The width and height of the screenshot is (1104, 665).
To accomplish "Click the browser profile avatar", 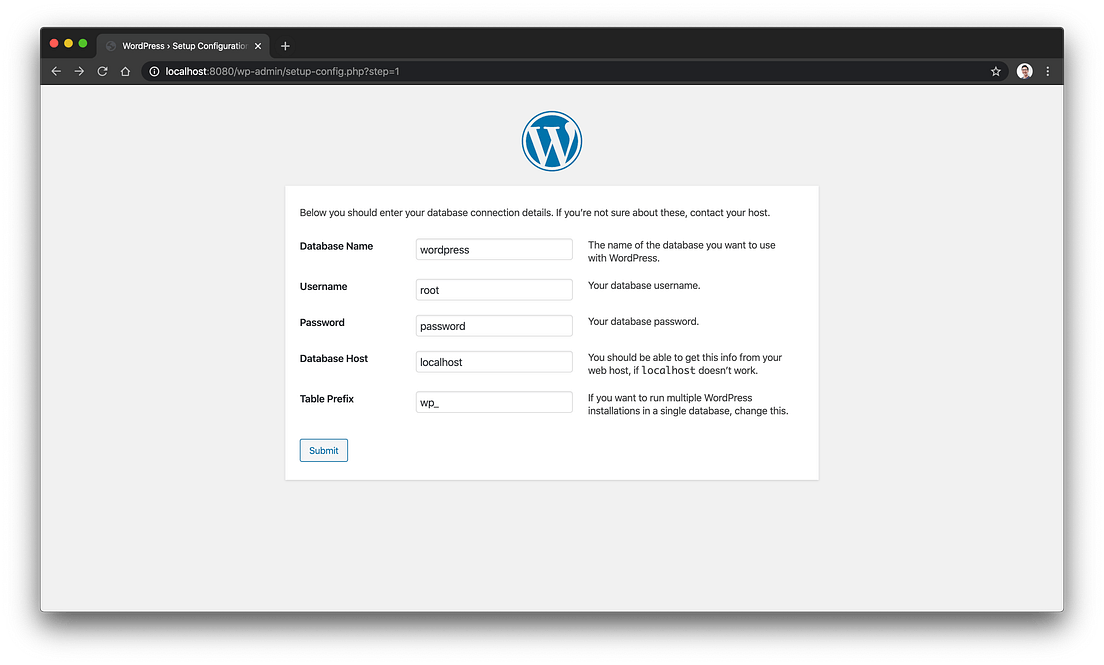I will (x=1023, y=71).
